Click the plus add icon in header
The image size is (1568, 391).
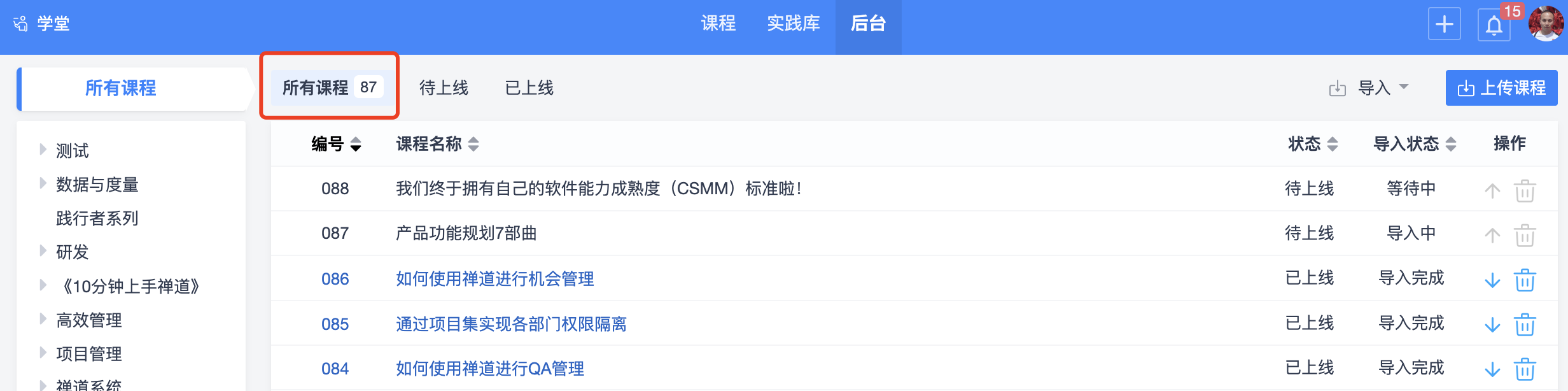coord(1444,24)
